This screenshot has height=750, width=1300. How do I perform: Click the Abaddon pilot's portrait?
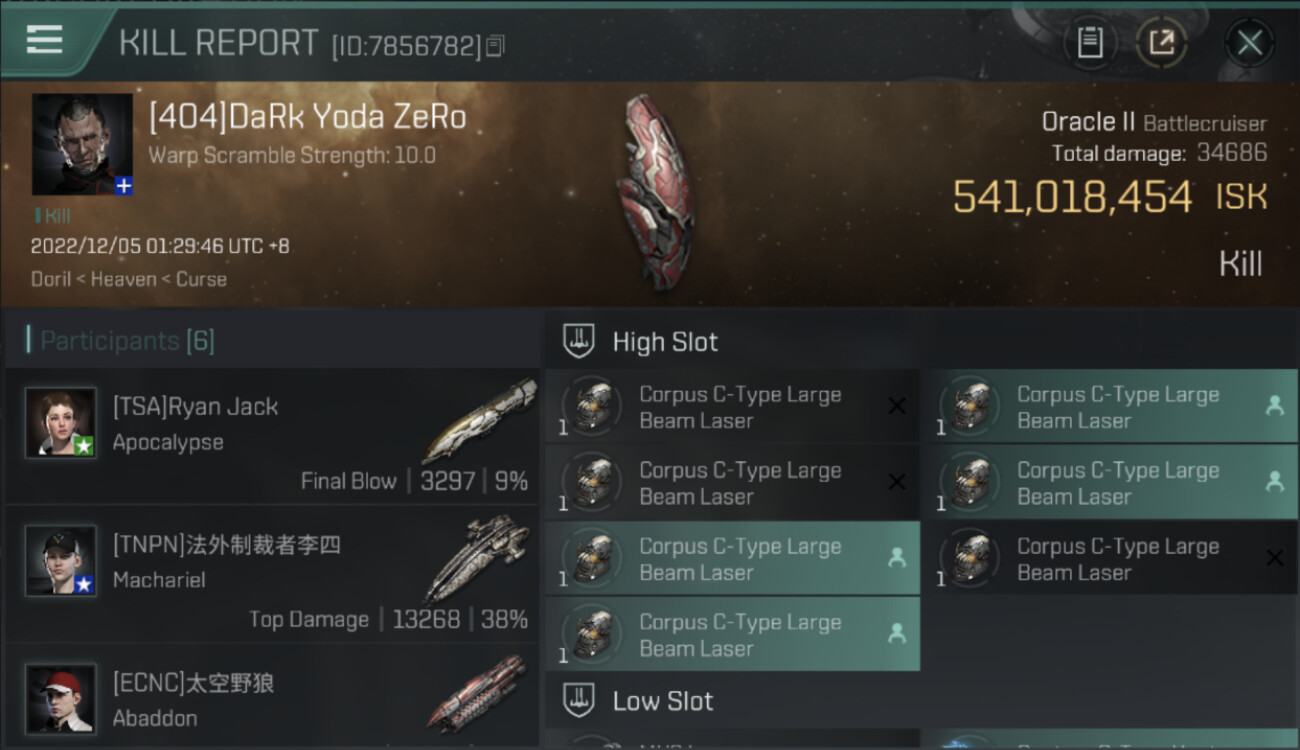(61, 698)
